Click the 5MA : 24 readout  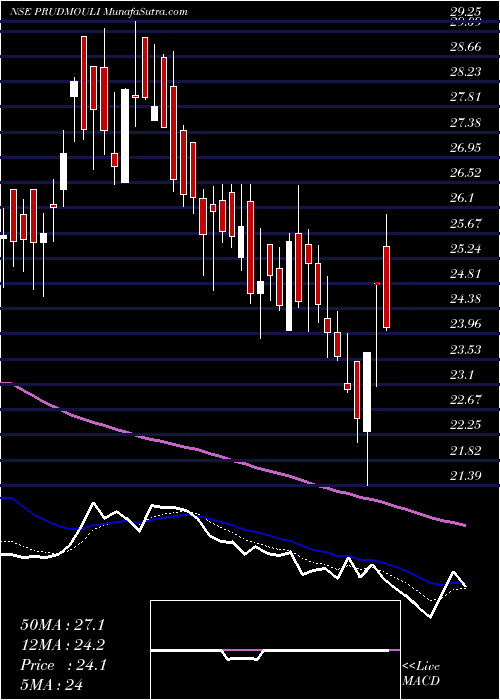coord(53,685)
